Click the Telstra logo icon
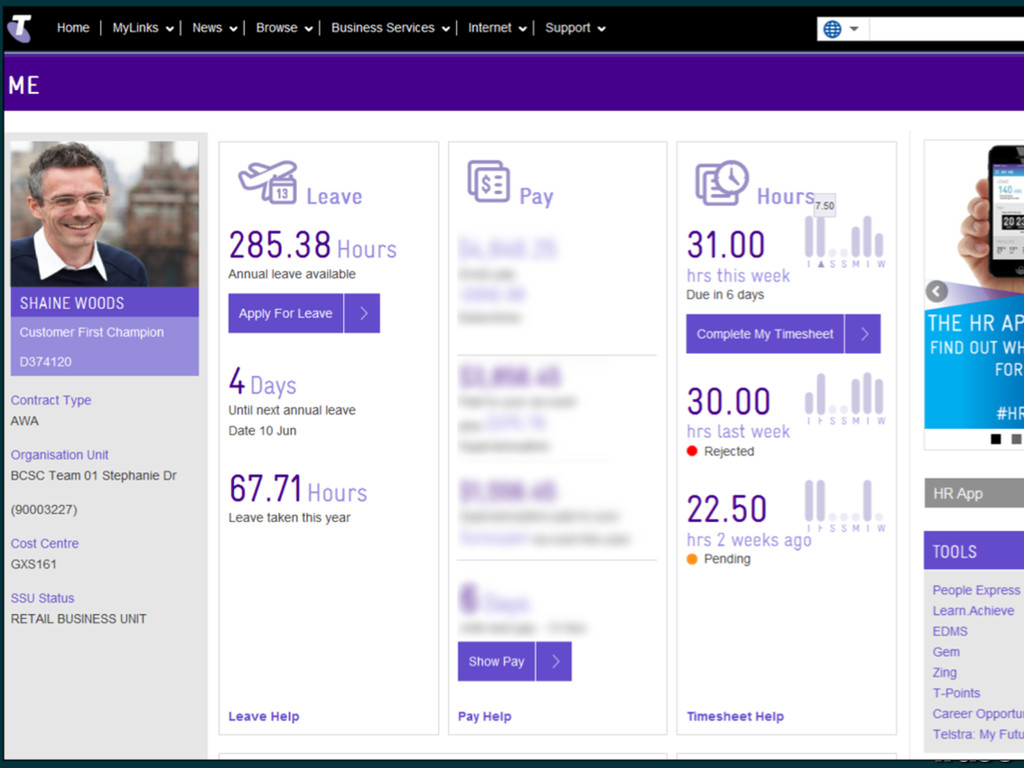 coord(20,29)
